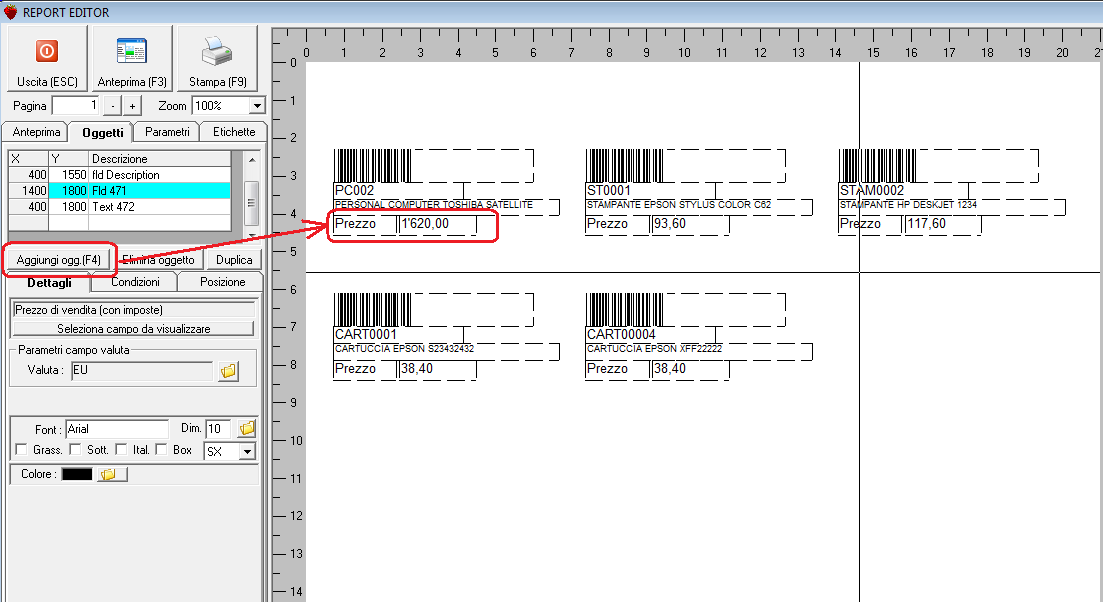Select 'CARTUCCIA EPSON S23432432' description
Screen dimensions: 1103x602
pos(404,349)
